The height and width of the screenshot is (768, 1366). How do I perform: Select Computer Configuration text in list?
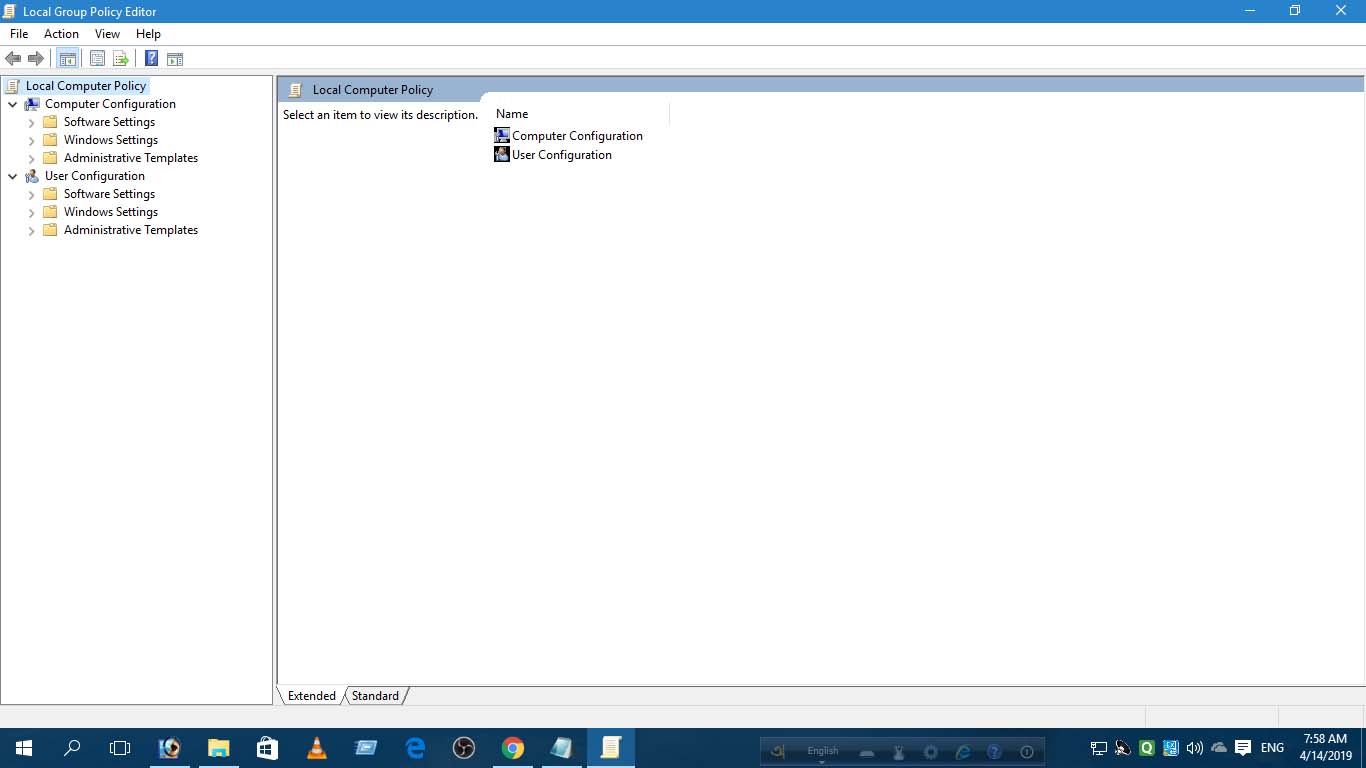(x=577, y=135)
